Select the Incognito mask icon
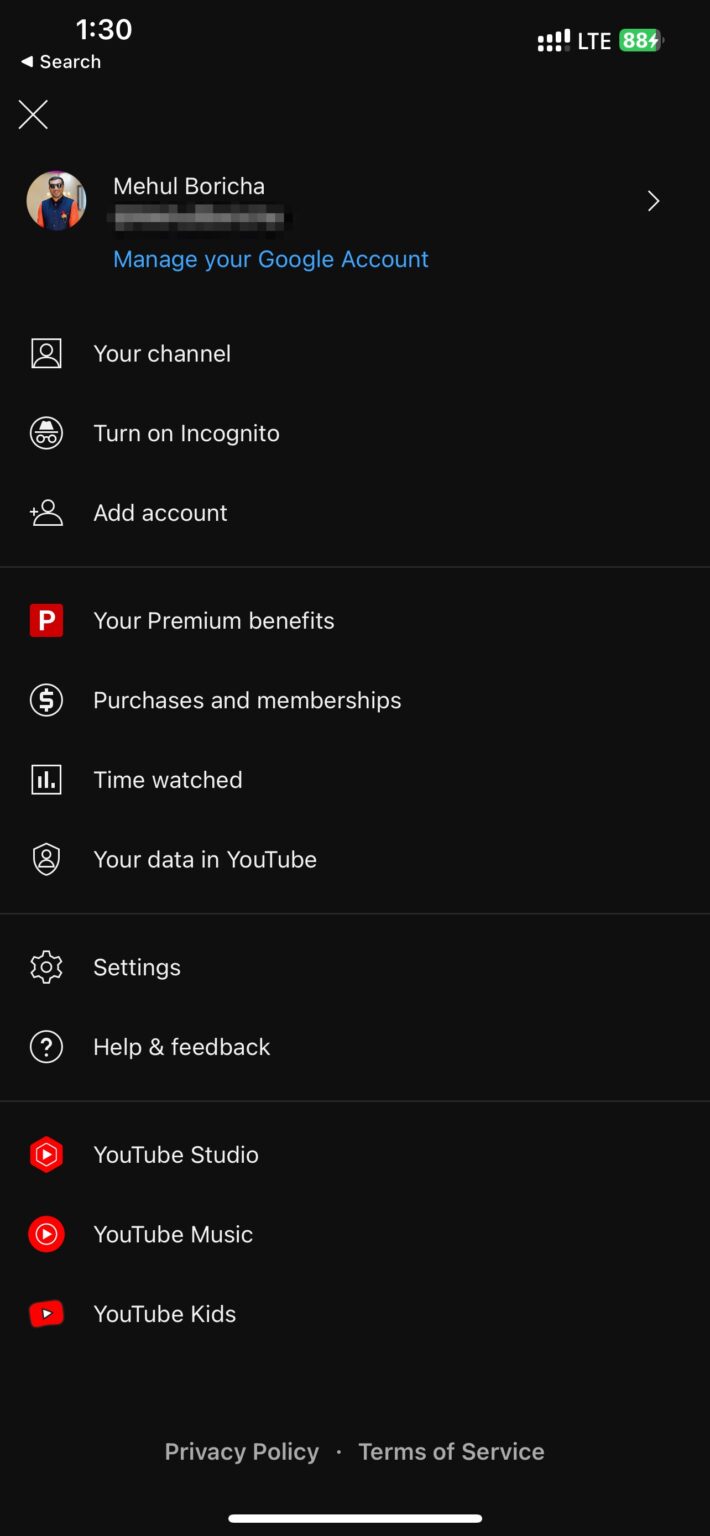 pos(46,433)
